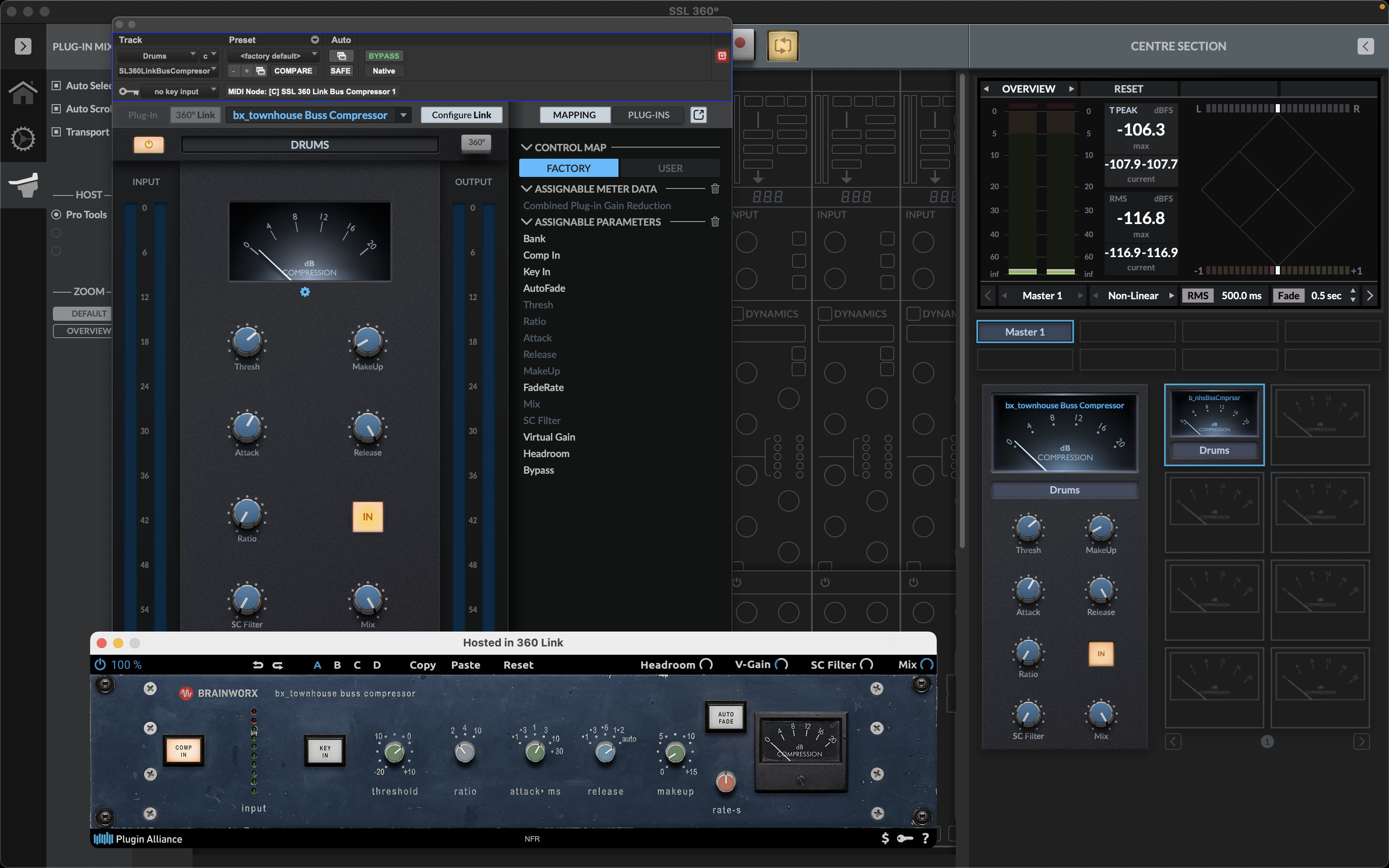Open the Settings gear in the left sidebar
1389x868 pixels.
click(x=23, y=138)
